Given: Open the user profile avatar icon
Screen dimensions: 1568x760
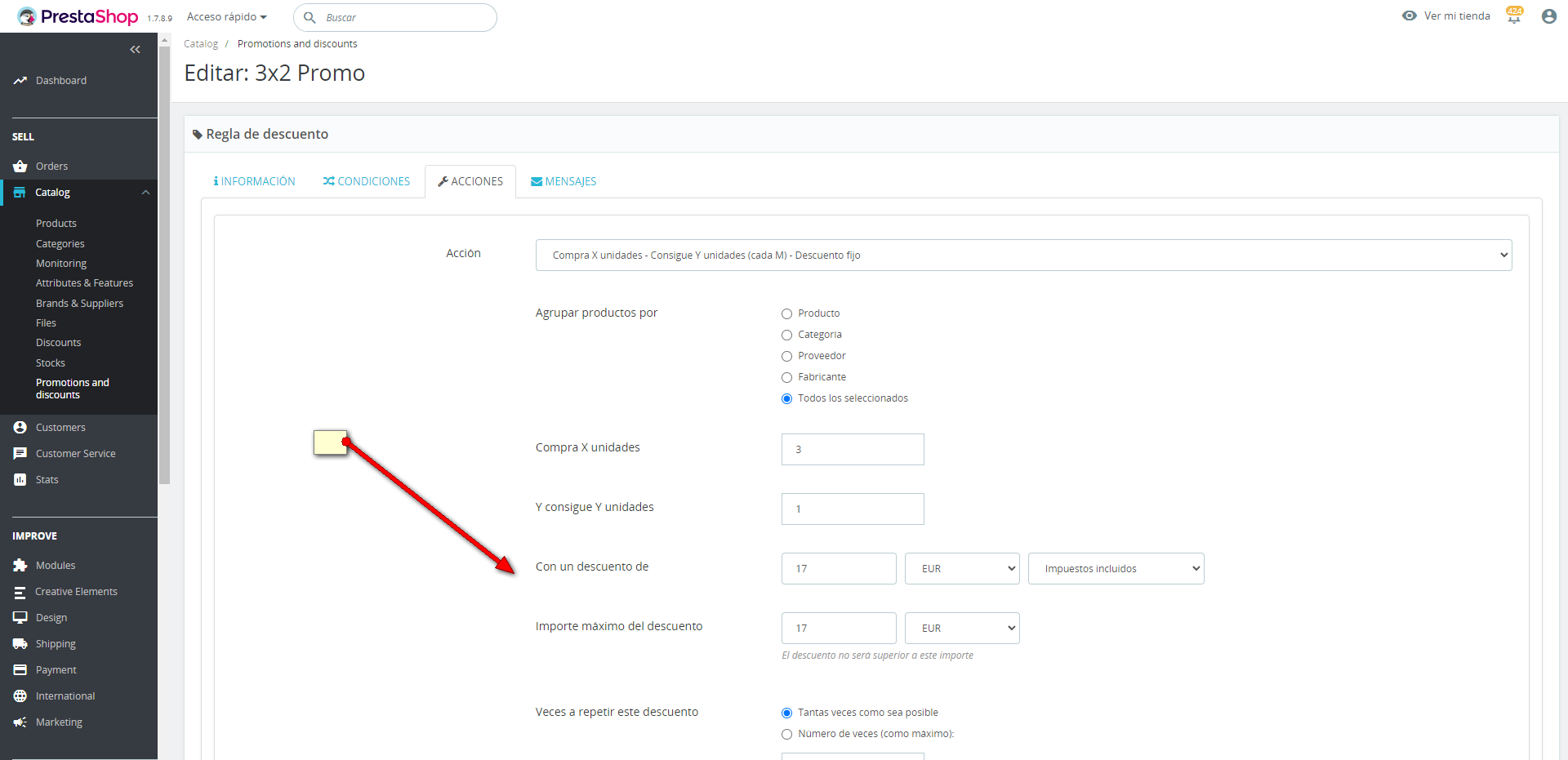Looking at the screenshot, I should 1548,16.
